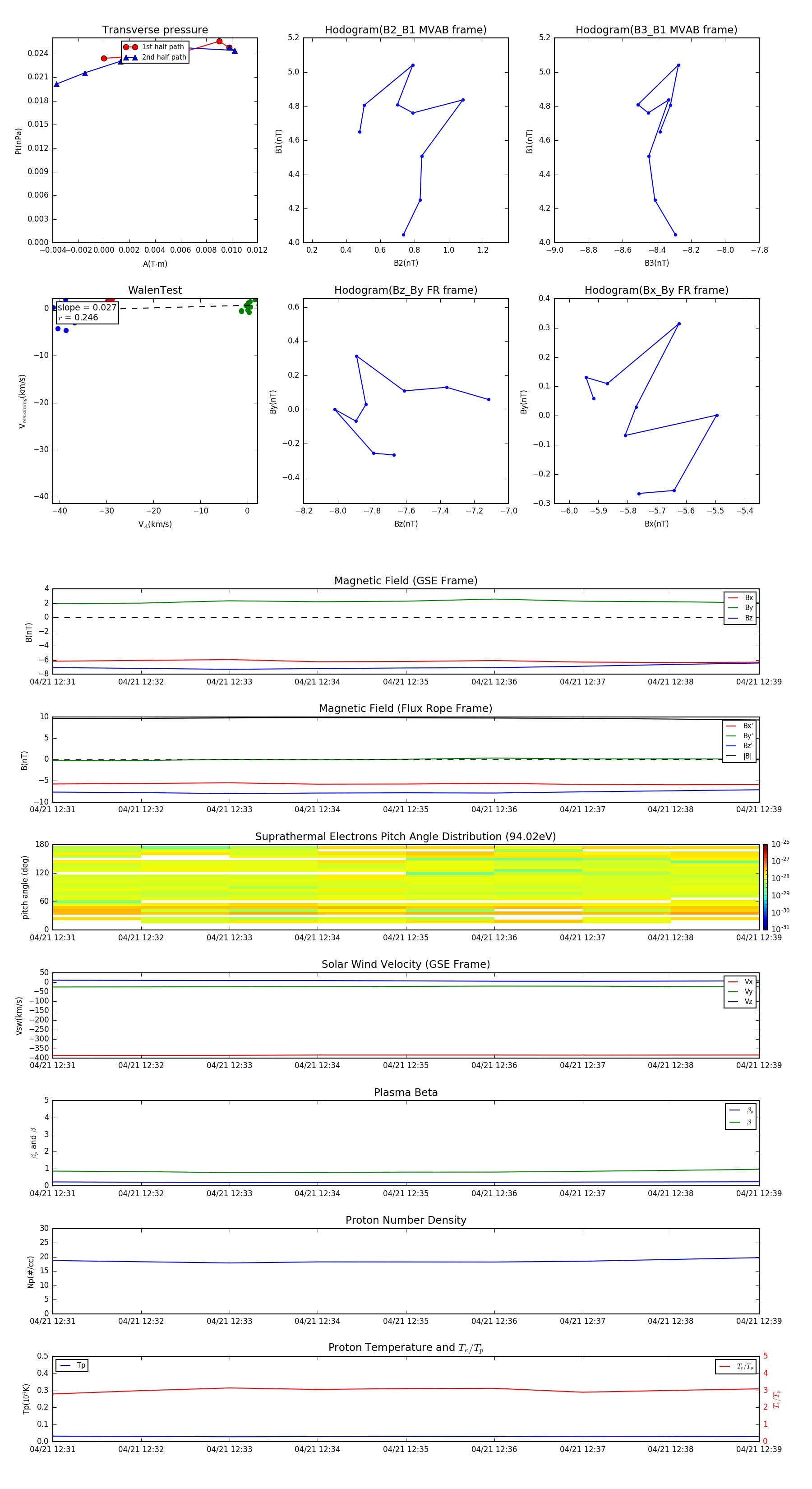Click the 'A(T·m)' axis label
The image size is (812, 1489).
pyautogui.click(x=155, y=264)
